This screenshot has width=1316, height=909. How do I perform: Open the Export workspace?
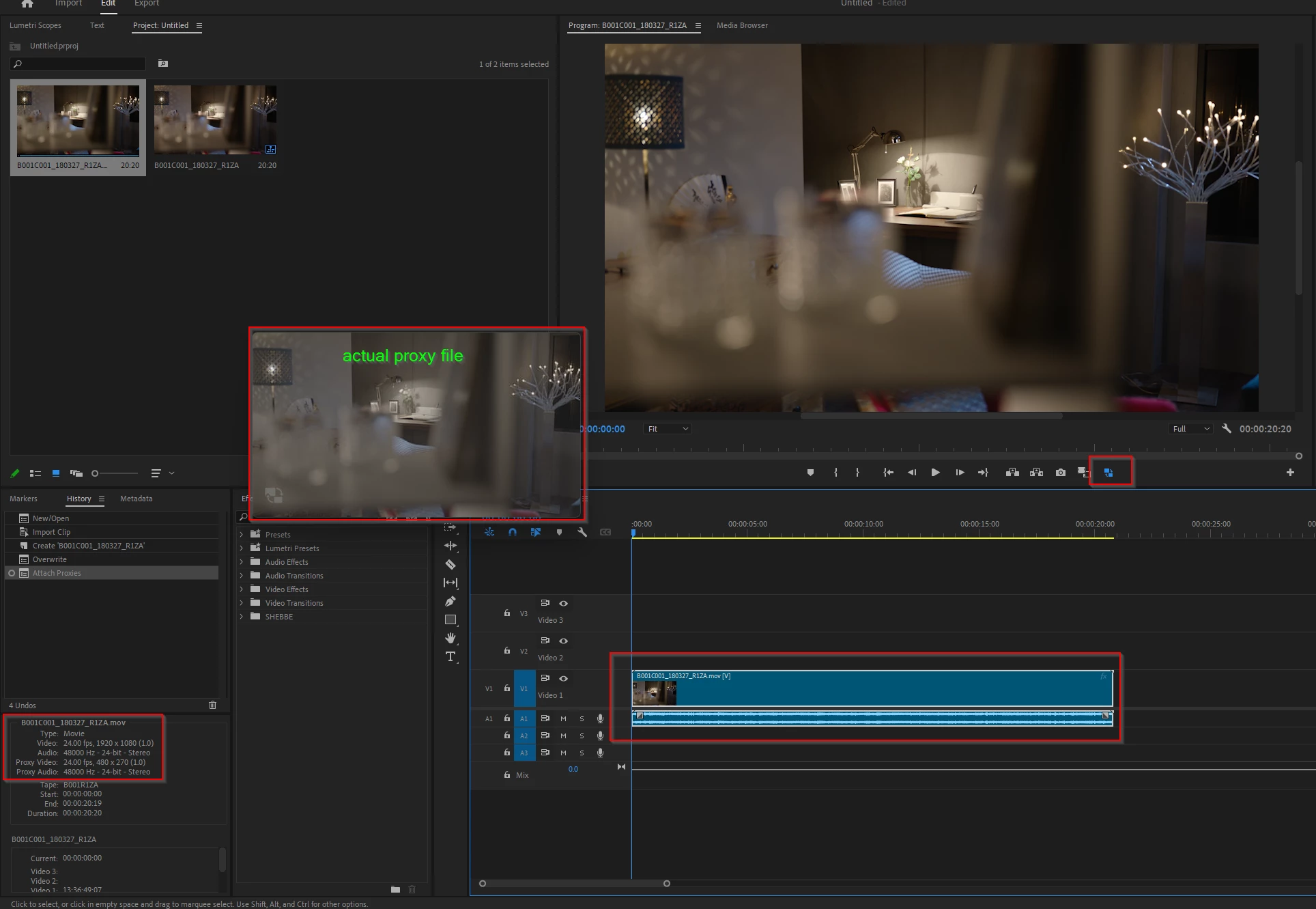click(x=146, y=3)
